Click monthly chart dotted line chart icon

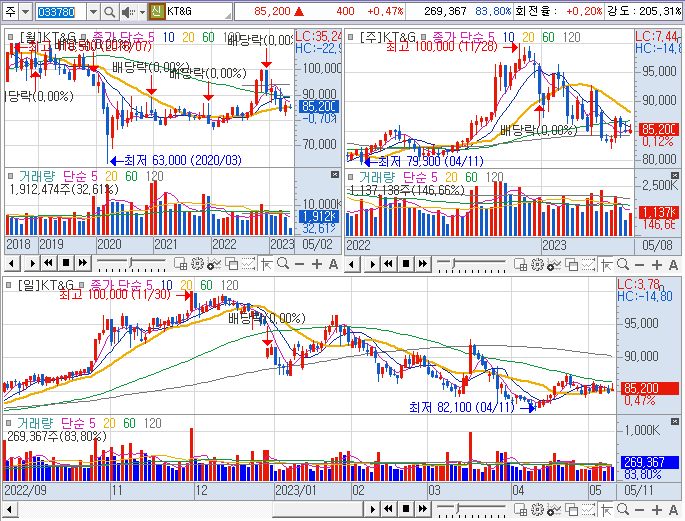pos(248,264)
